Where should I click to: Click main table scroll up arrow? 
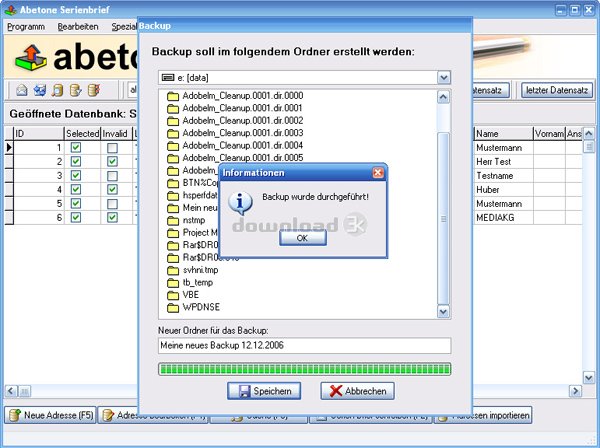[589, 134]
